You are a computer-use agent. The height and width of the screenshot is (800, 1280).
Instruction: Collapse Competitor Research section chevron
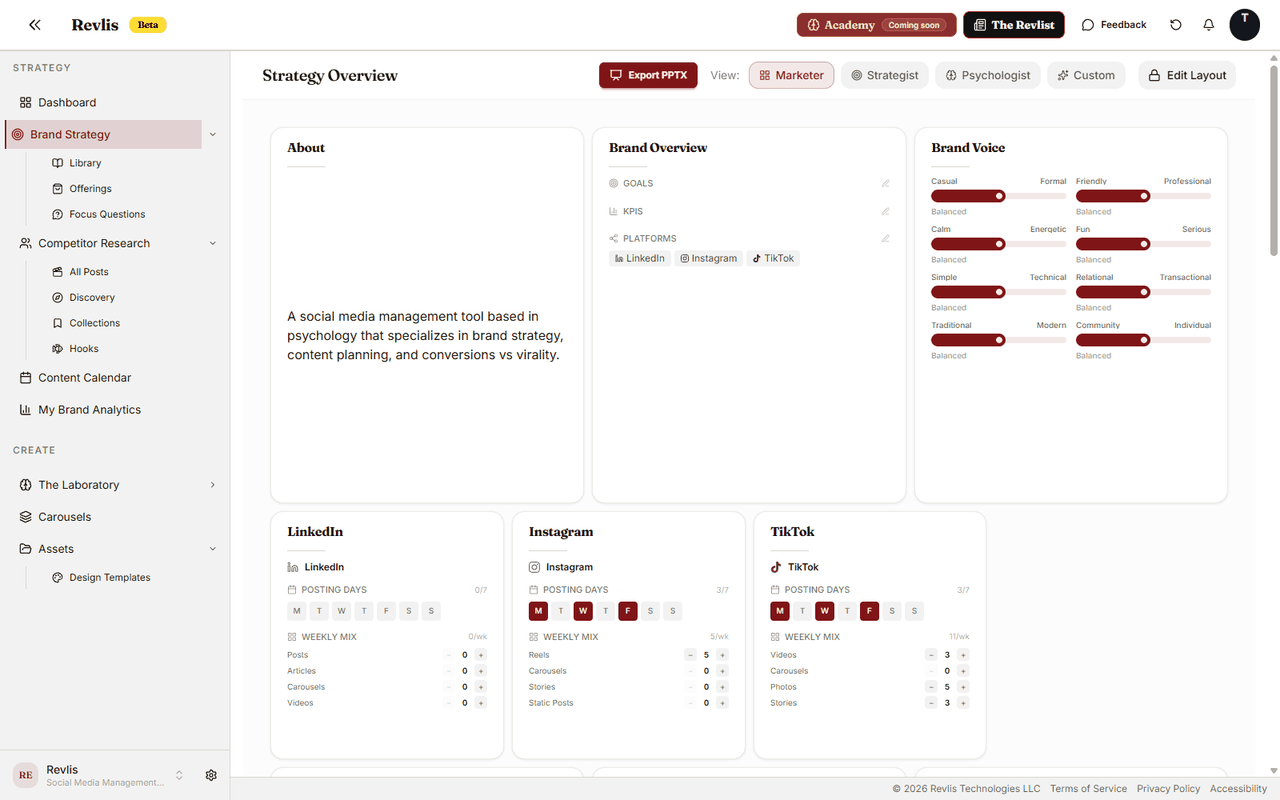pos(212,243)
